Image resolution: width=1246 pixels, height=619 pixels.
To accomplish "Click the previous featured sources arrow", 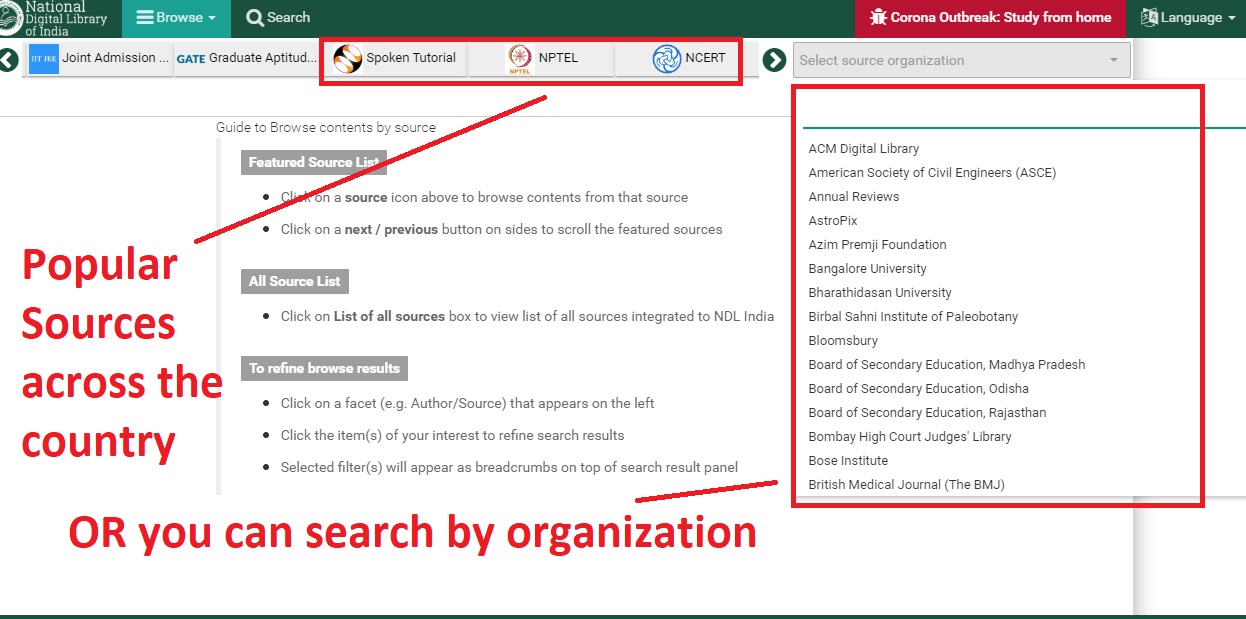I will click(9, 60).
